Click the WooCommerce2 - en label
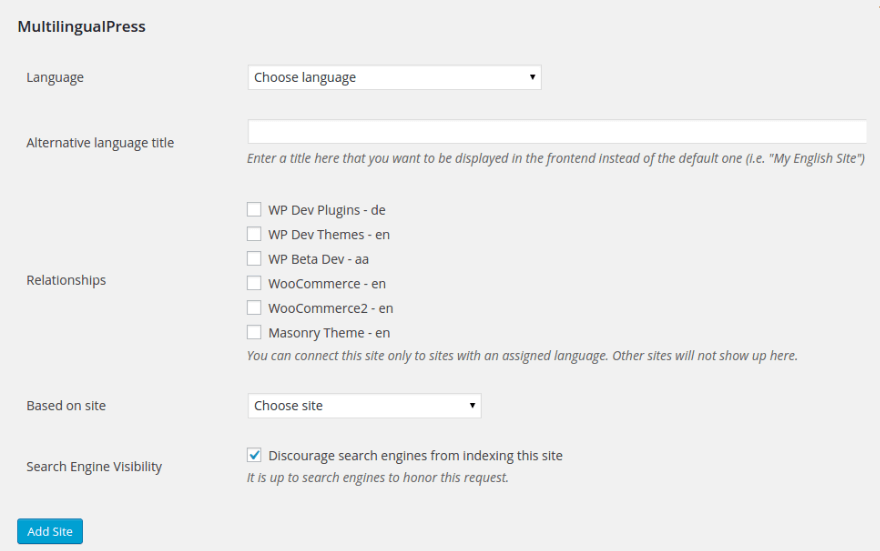Viewport: 880px width, 551px height. pyautogui.click(x=331, y=309)
